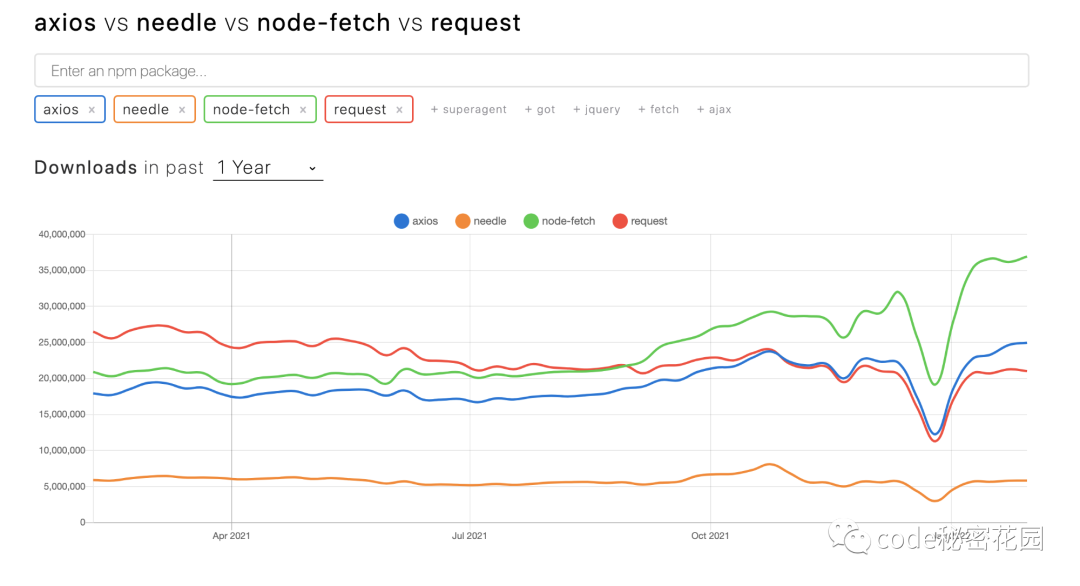Click the Apr 2021 x-axis marker
This screenshot has height=586, width=1080.
pos(231,536)
